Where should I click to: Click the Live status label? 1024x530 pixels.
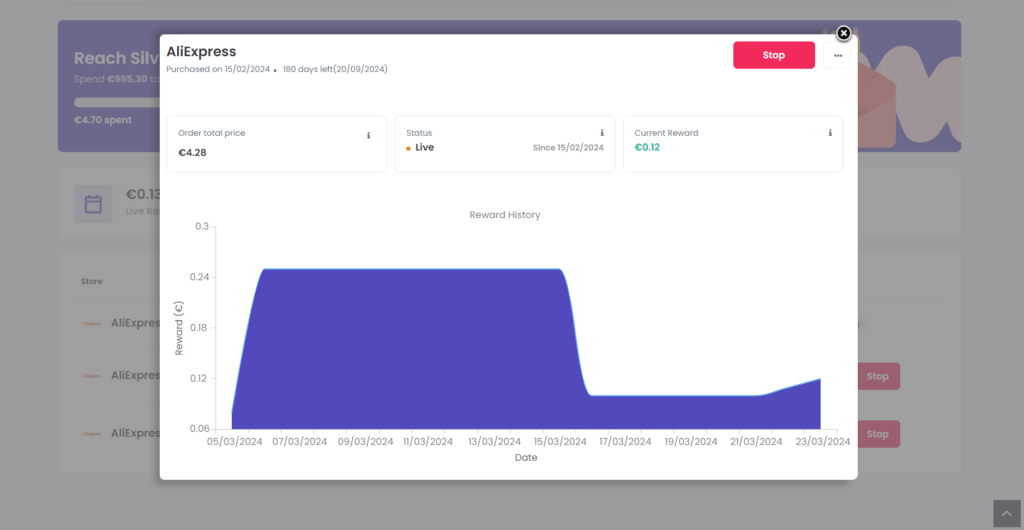424,148
